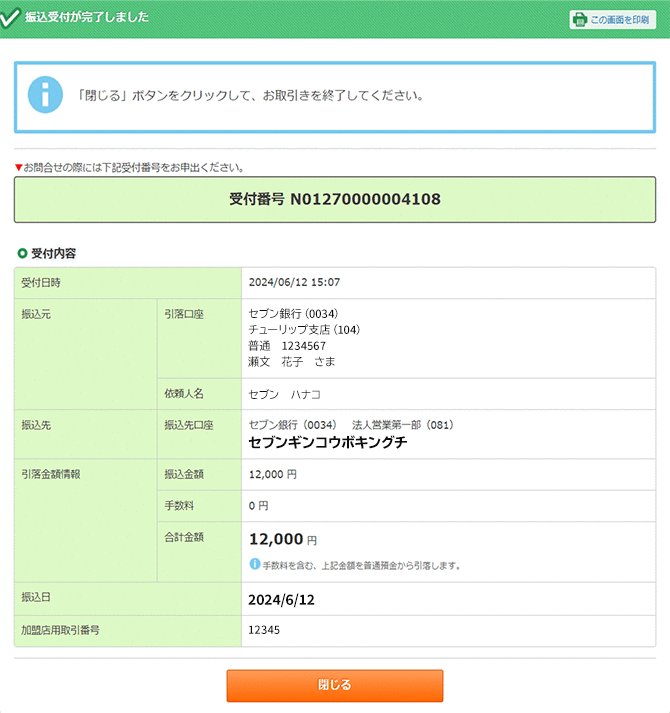Screen dimensions: 670x713
Task: Click the 振込受付が完了しました header title
Action: click(86, 17)
